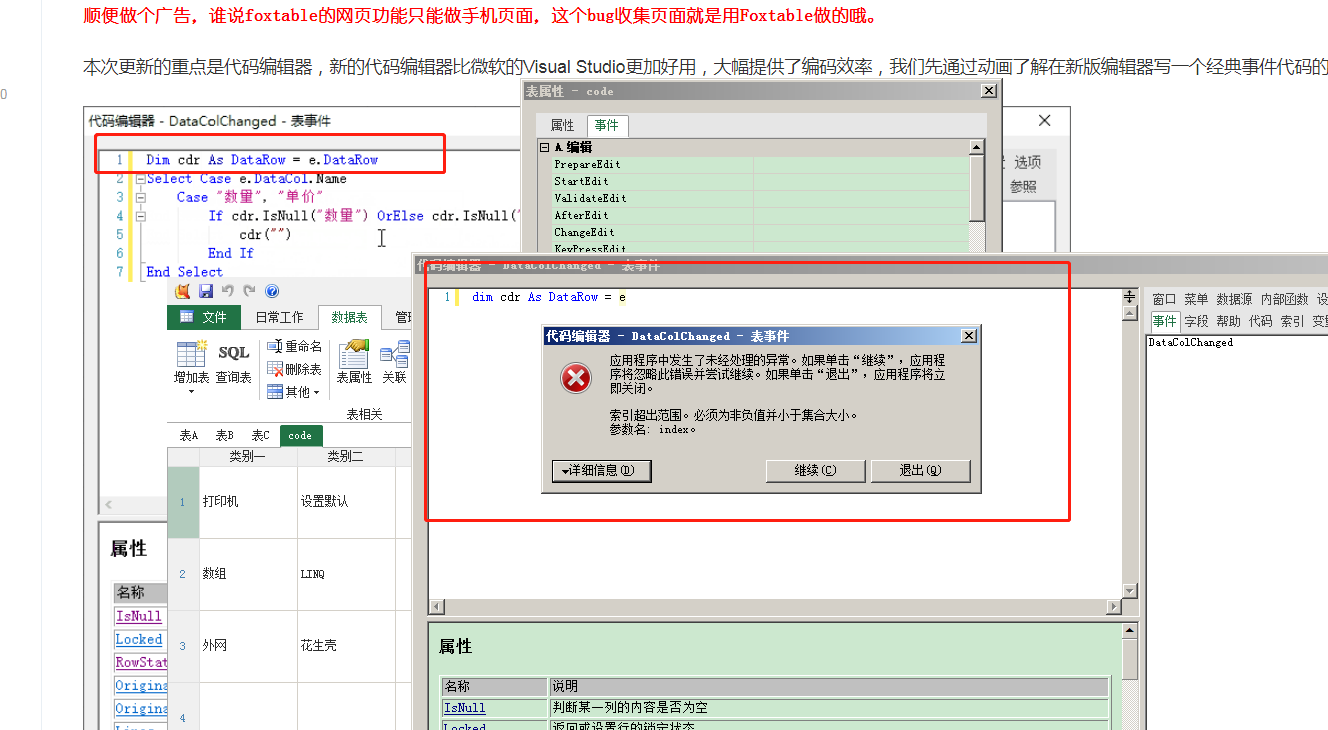Screen dimensions: 1328x730
Task: Open the 数据源 tab in right code editor
Action: click(x=1234, y=299)
